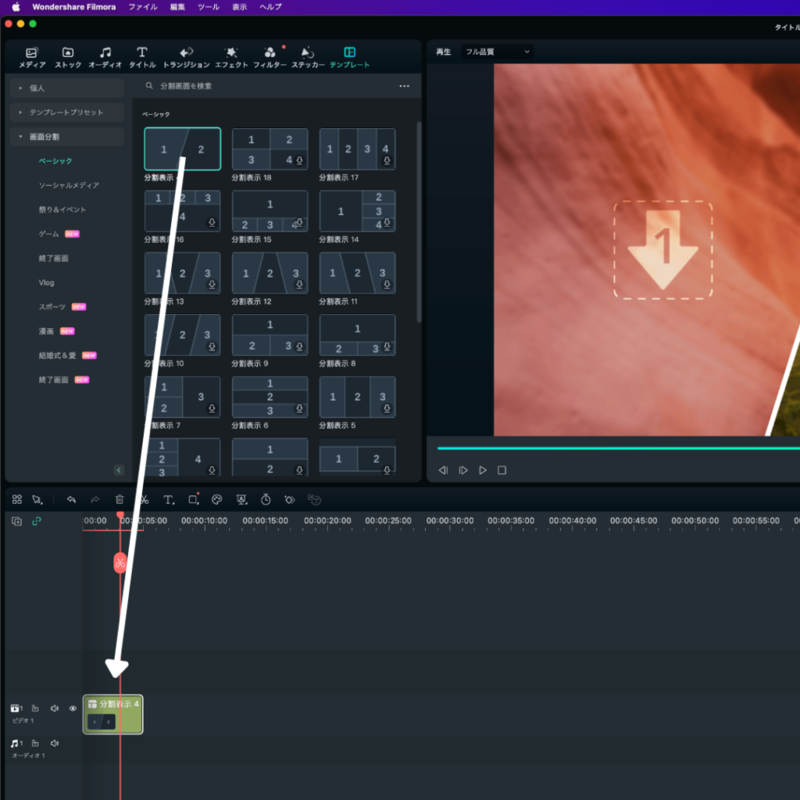Download the 分割表示 9 template
The image size is (800, 800).
click(299, 346)
